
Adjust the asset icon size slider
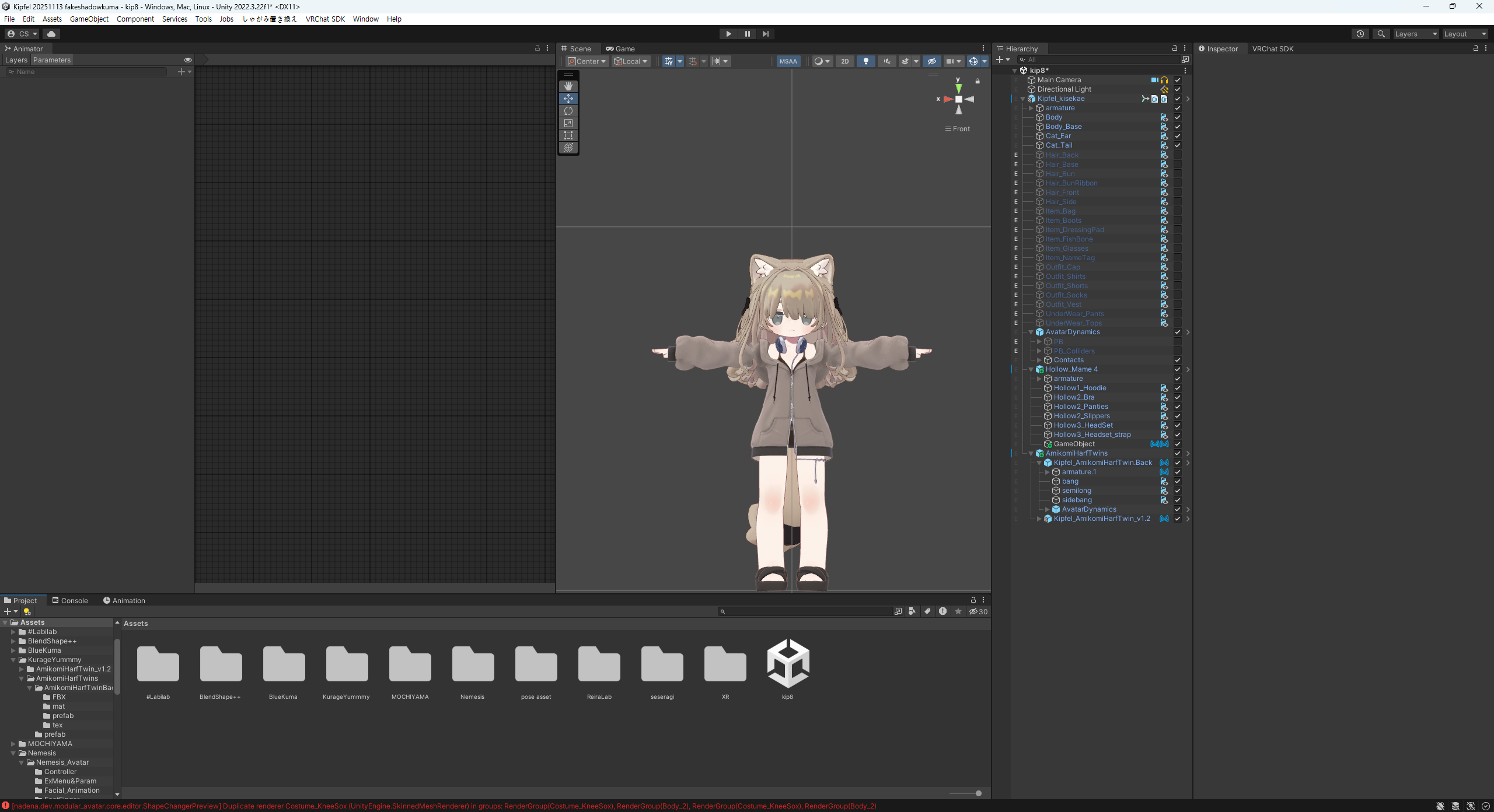(978, 793)
